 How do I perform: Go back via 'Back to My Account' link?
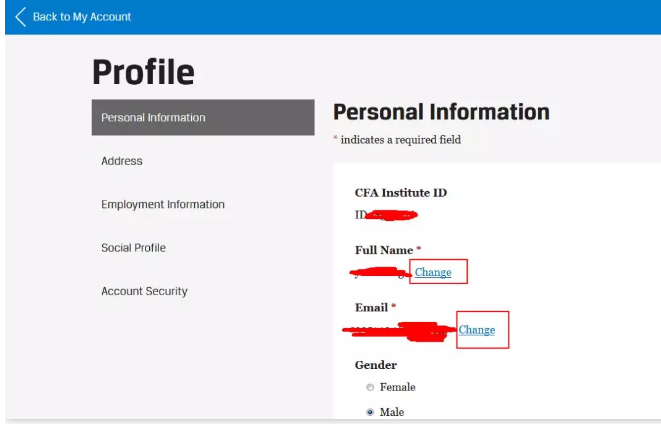(x=81, y=17)
